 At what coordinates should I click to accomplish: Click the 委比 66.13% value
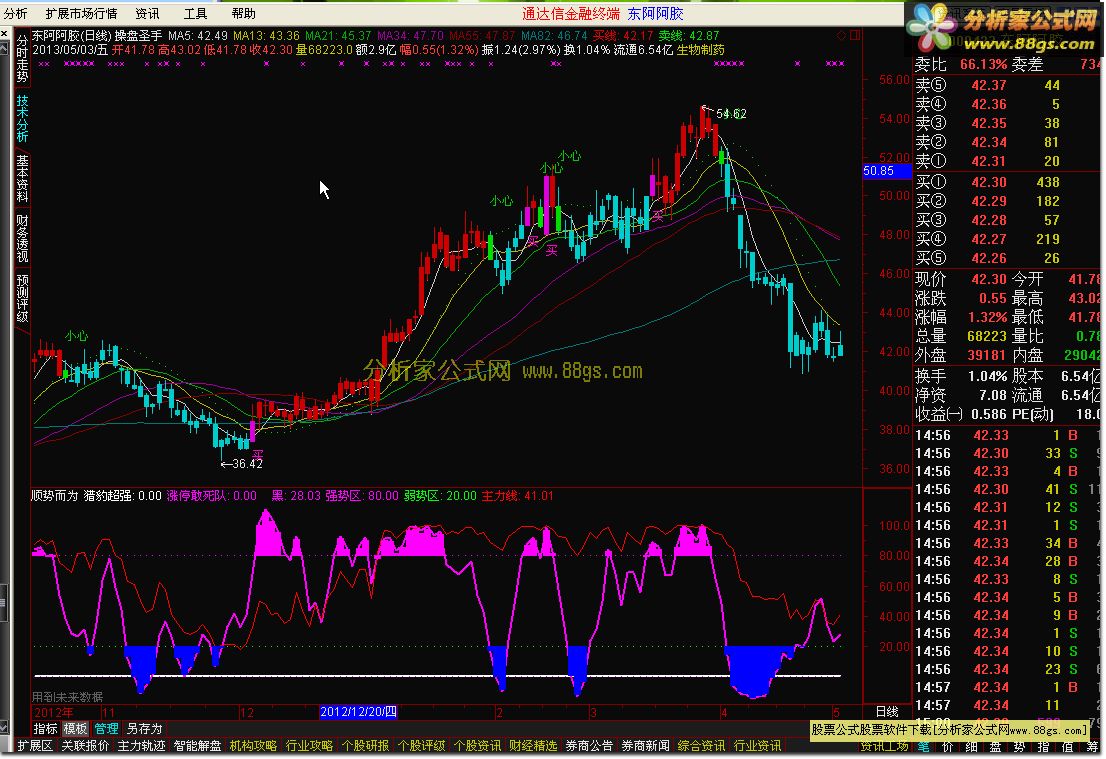coord(983,64)
